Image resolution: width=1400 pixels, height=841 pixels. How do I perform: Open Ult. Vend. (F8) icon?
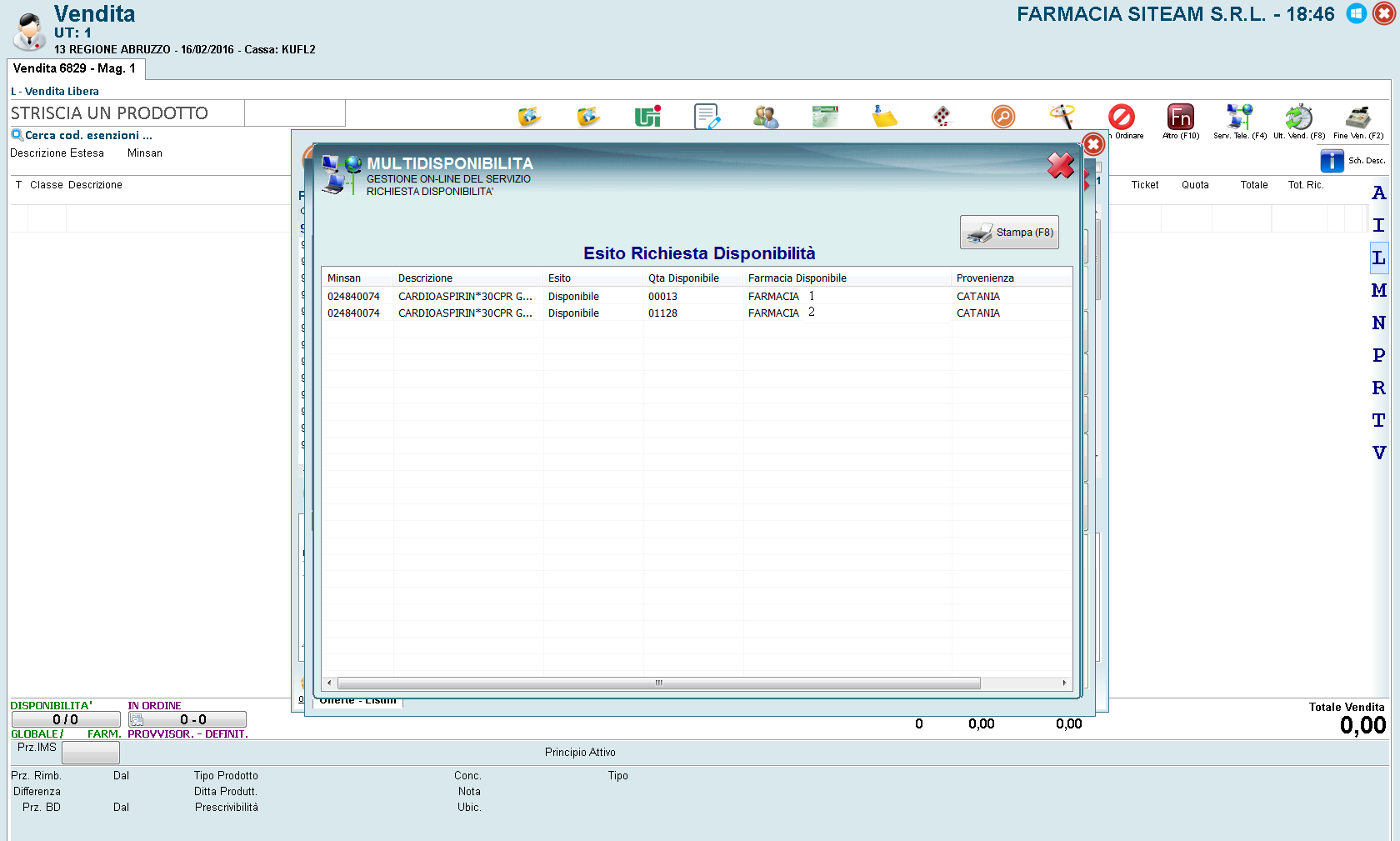coord(1298,117)
